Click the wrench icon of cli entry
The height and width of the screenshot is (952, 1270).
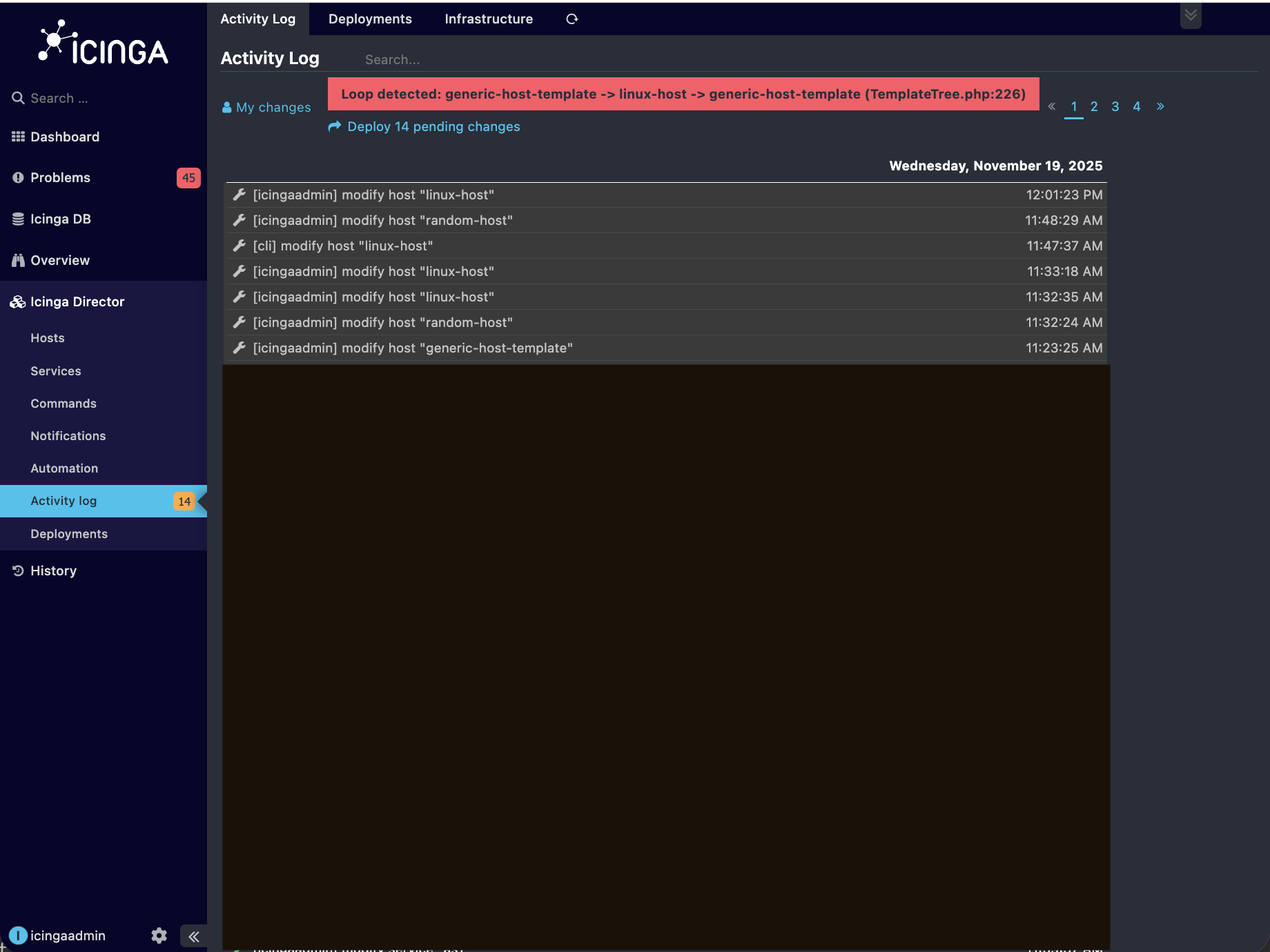tap(240, 246)
